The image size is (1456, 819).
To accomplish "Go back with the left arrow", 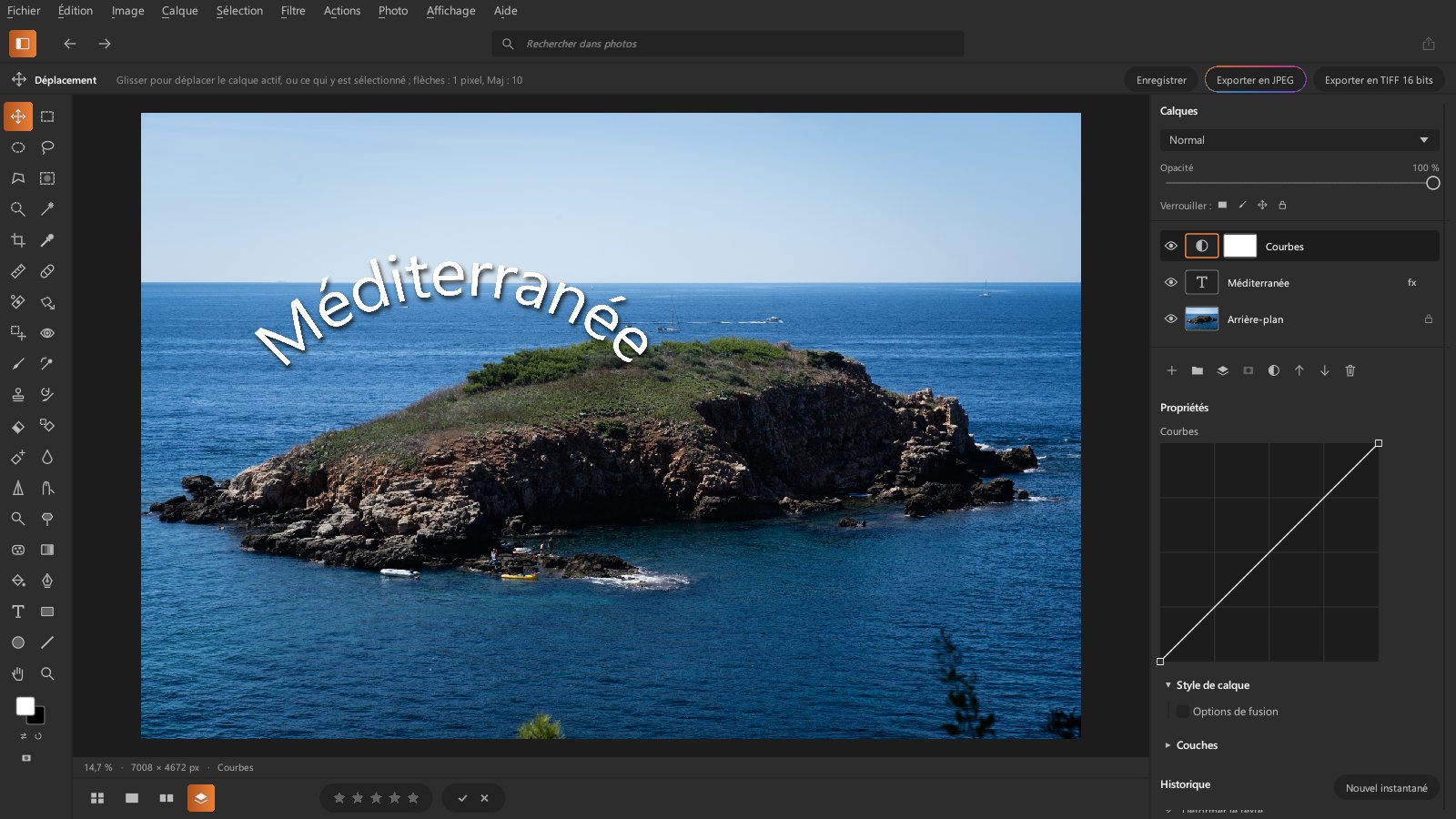I will tap(70, 44).
